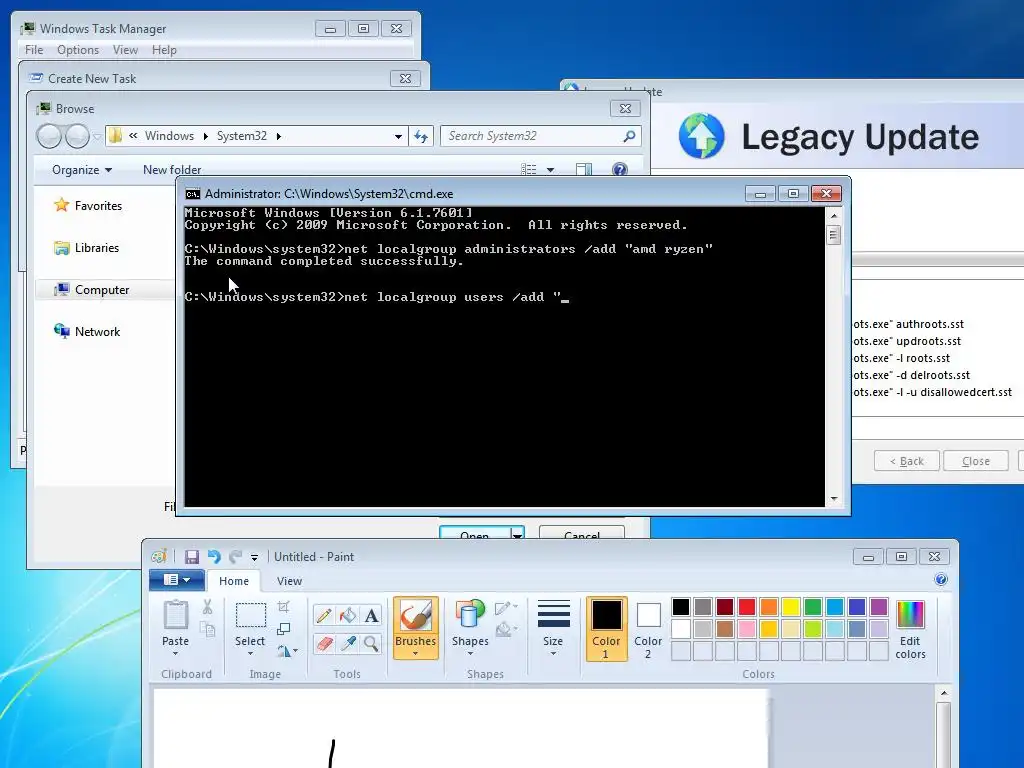Click Edit colors rainbow icon
This screenshot has height=768, width=1024.
pyautogui.click(x=910, y=615)
